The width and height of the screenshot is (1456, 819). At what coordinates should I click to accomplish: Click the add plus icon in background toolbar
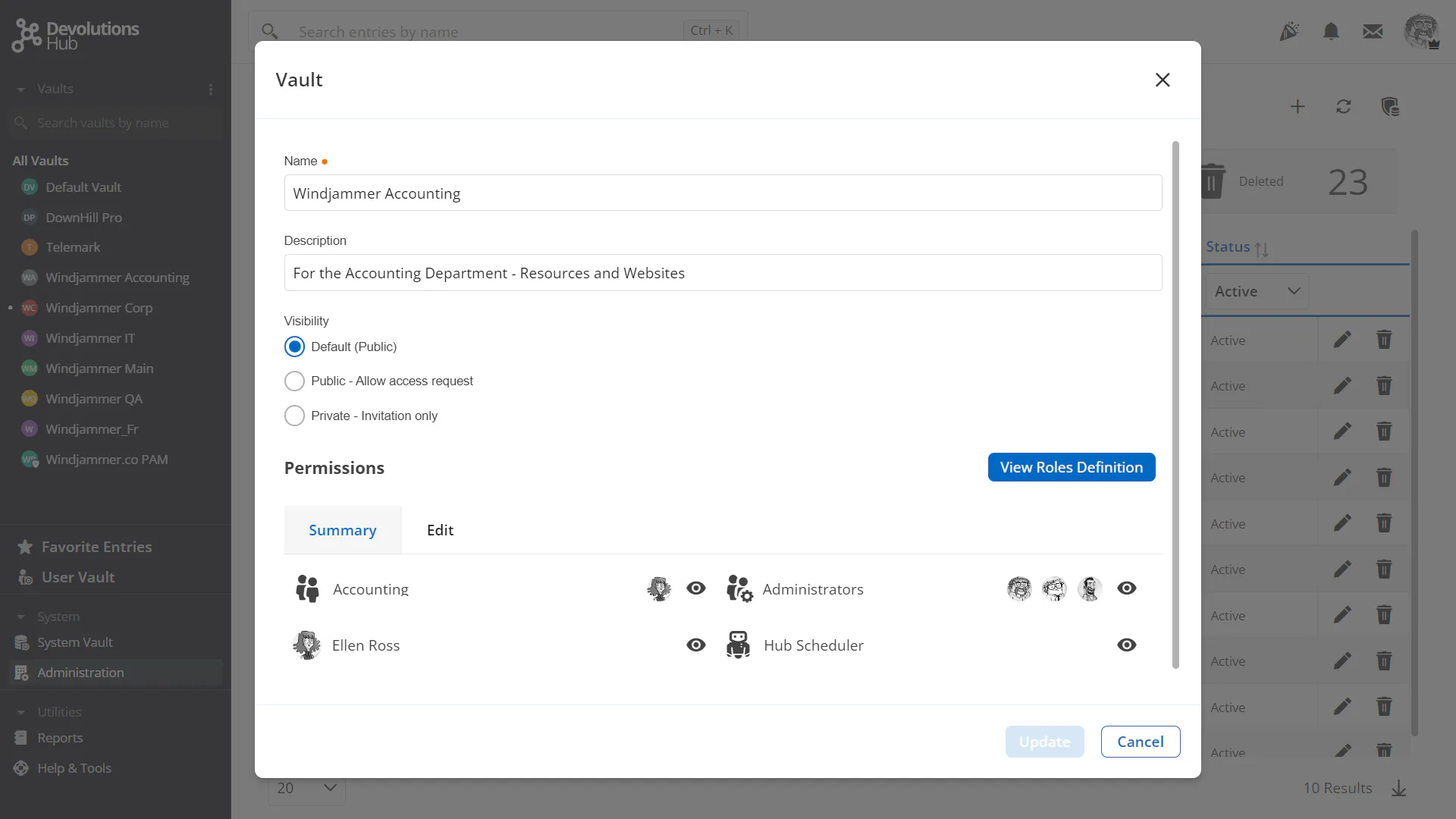pyautogui.click(x=1298, y=107)
